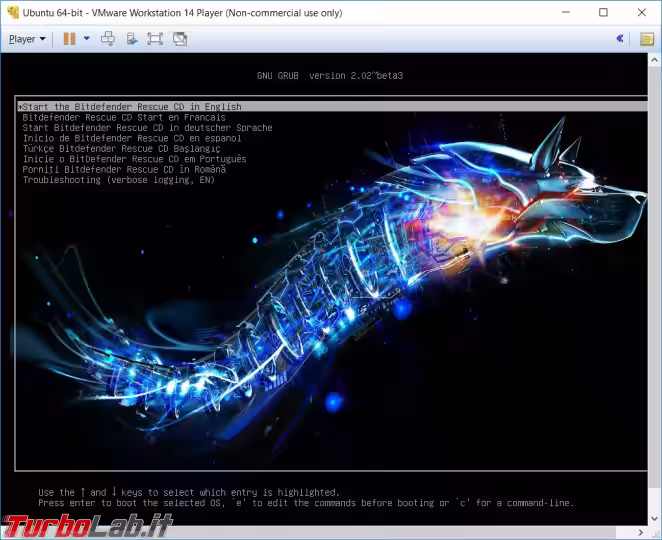Viewport: 662px width, 540px height.
Task: Expand the power options dropdown arrow
Action: coord(87,39)
